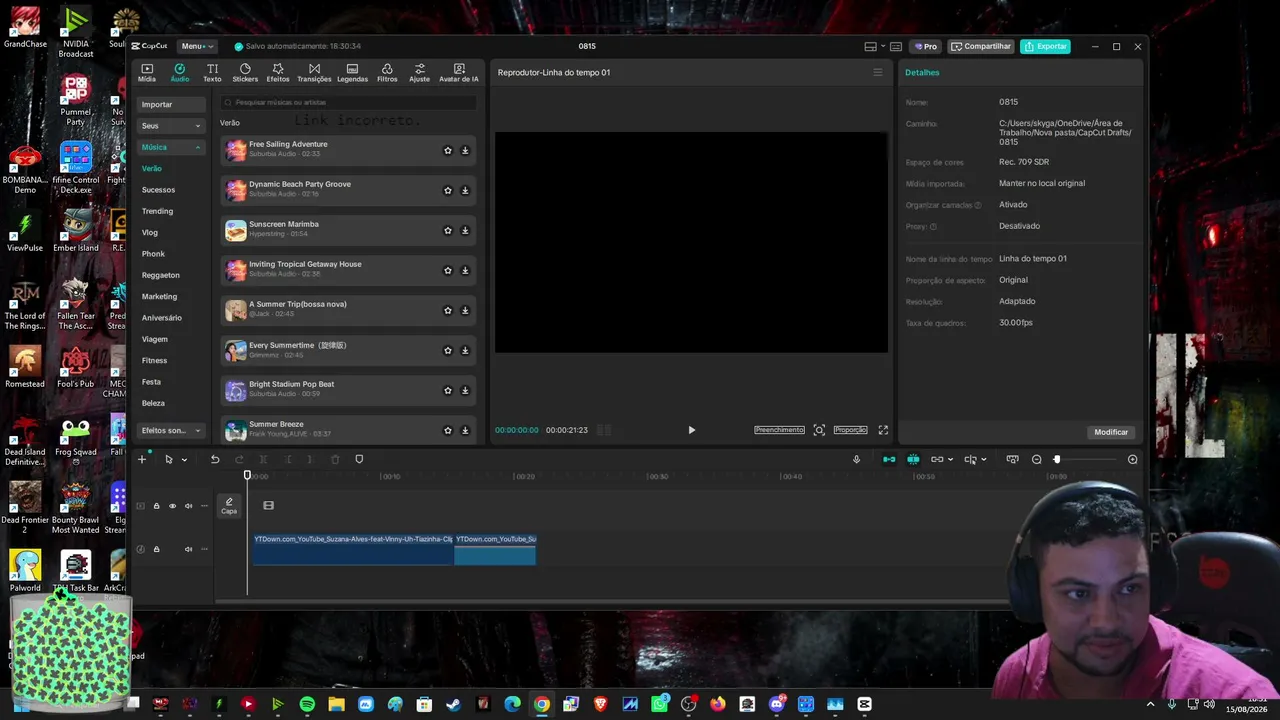Enter fullscreen preview mode
The height and width of the screenshot is (720, 1280).
point(883,430)
